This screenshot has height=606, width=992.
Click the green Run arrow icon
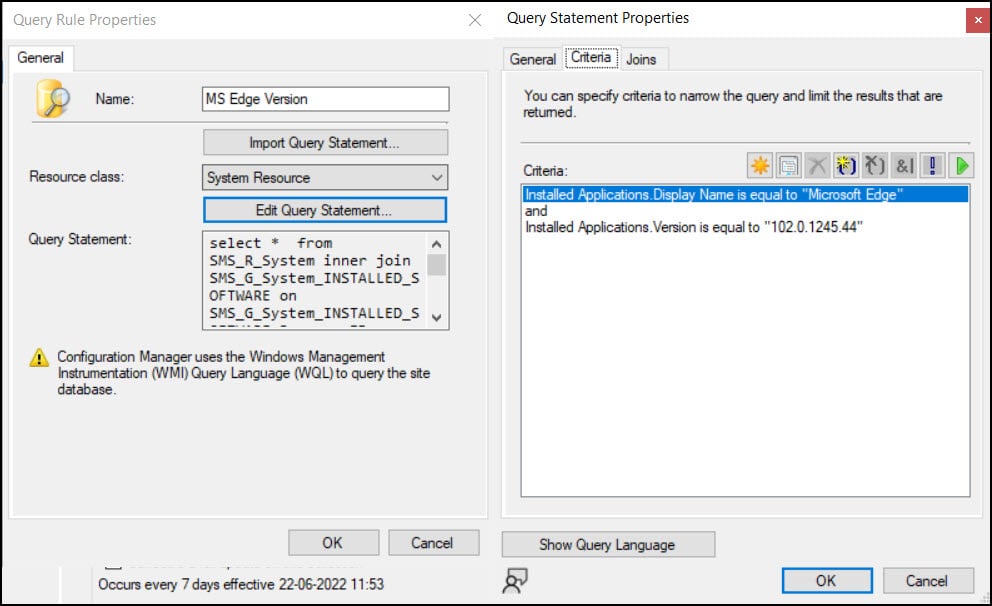pyautogui.click(x=962, y=166)
